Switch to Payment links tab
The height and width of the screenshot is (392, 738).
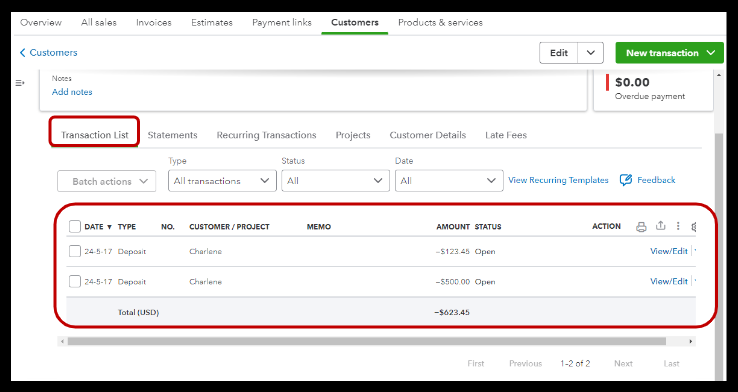click(x=282, y=23)
